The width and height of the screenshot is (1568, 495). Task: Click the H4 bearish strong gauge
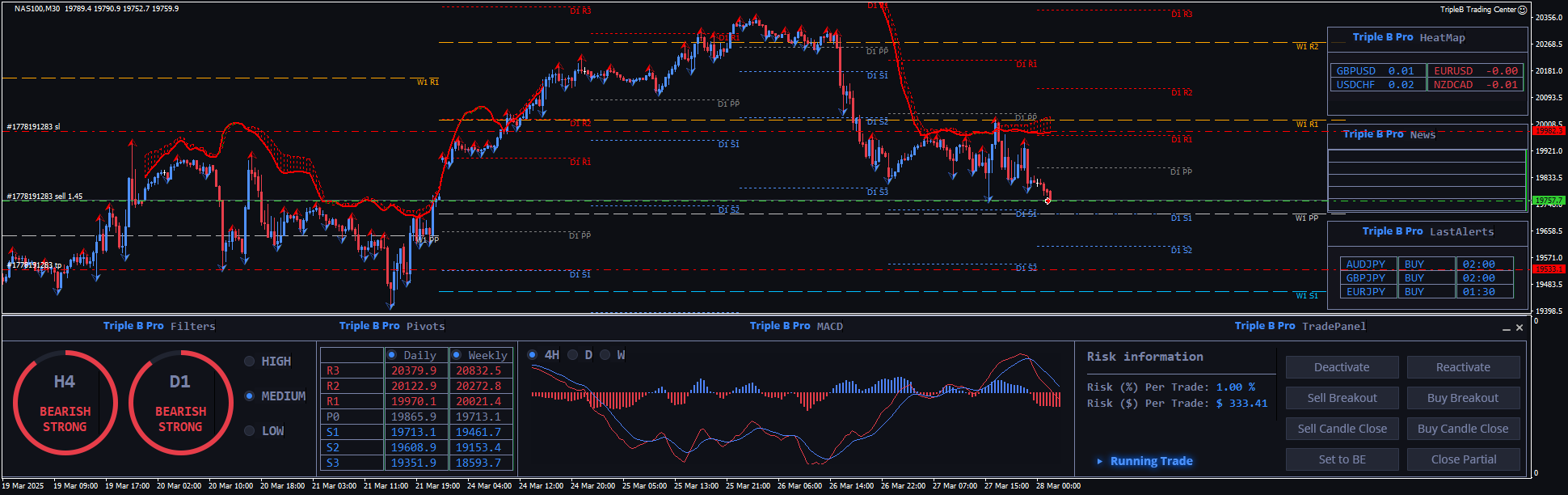65,403
